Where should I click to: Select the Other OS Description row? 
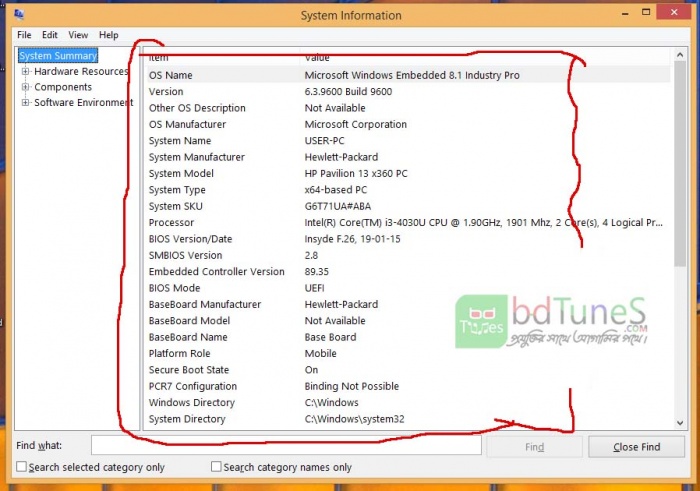pos(407,108)
